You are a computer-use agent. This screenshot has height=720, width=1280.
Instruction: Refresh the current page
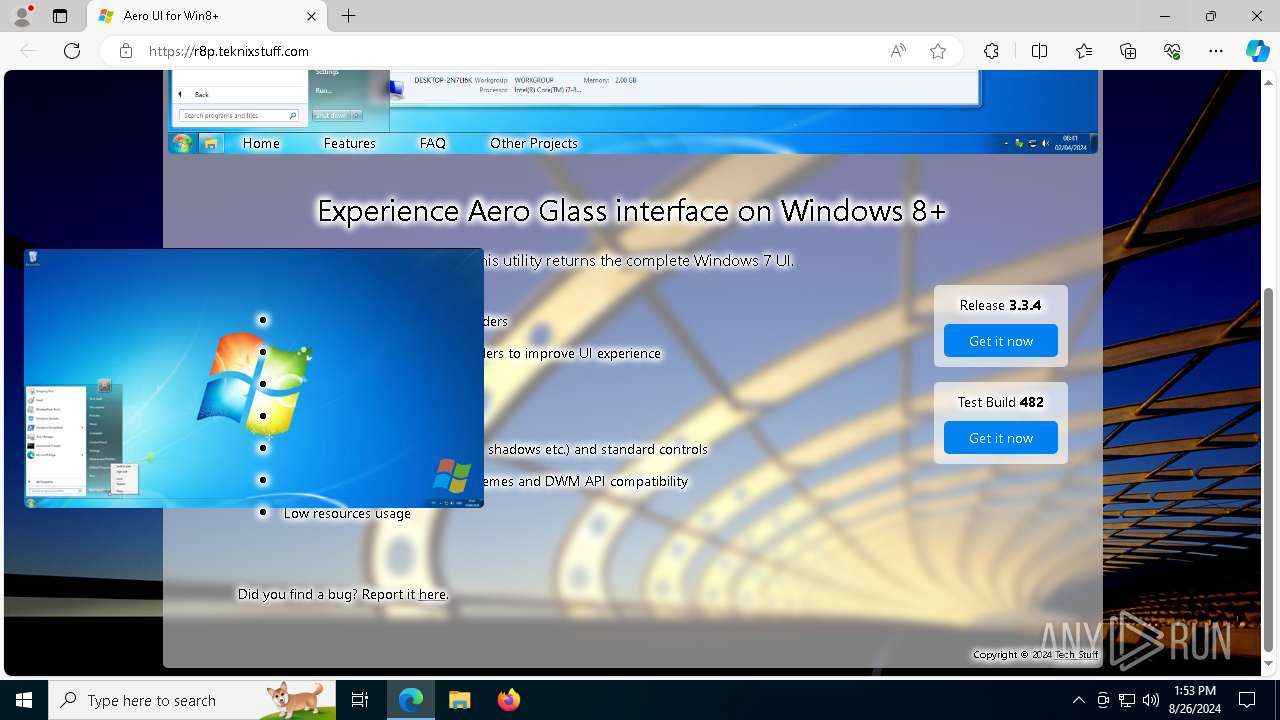pos(72,51)
